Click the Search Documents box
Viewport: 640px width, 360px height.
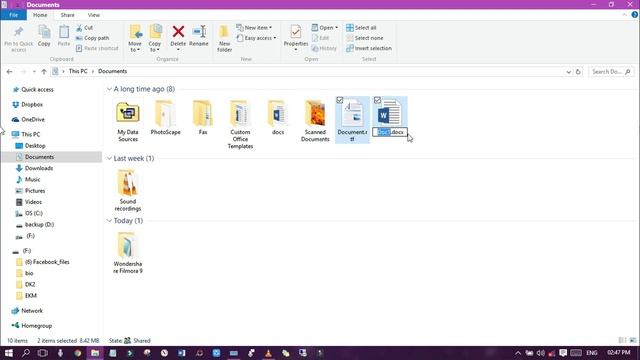pos(611,71)
